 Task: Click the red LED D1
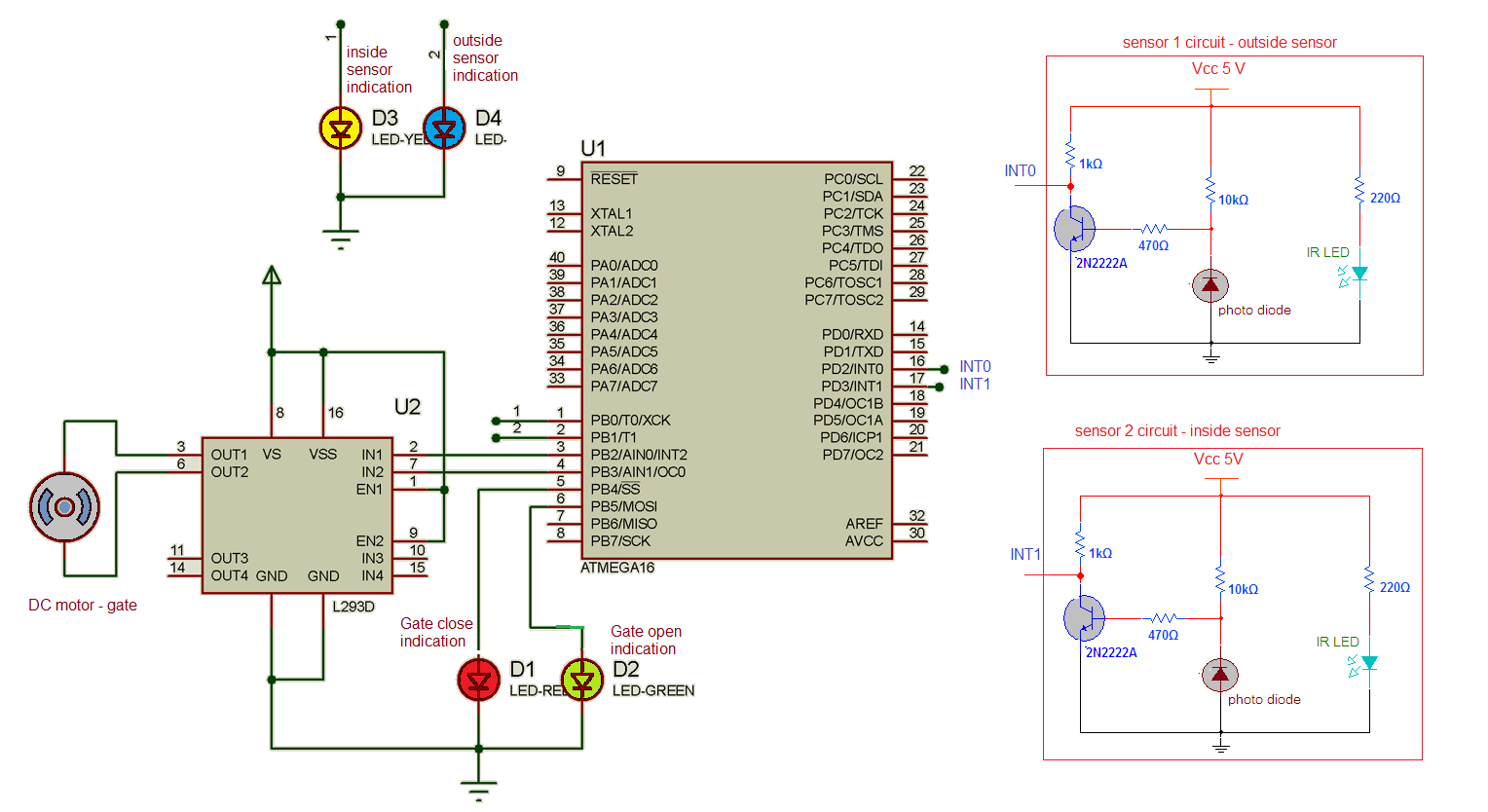tap(477, 681)
